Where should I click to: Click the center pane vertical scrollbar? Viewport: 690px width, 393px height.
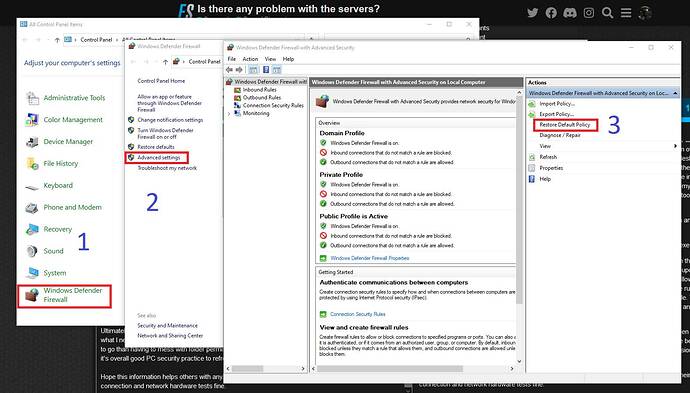519,200
